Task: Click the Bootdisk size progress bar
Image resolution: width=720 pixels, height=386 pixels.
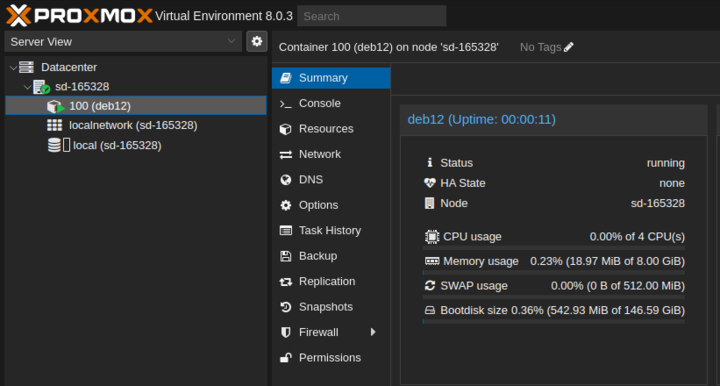Action: [x=554, y=322]
